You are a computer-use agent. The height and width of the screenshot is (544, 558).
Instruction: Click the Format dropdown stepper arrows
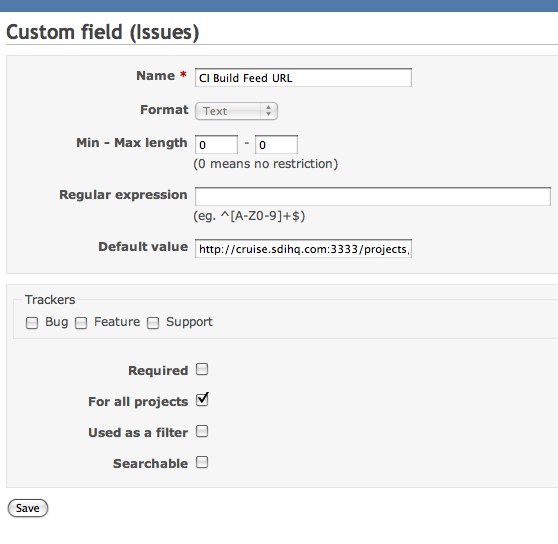click(269, 111)
